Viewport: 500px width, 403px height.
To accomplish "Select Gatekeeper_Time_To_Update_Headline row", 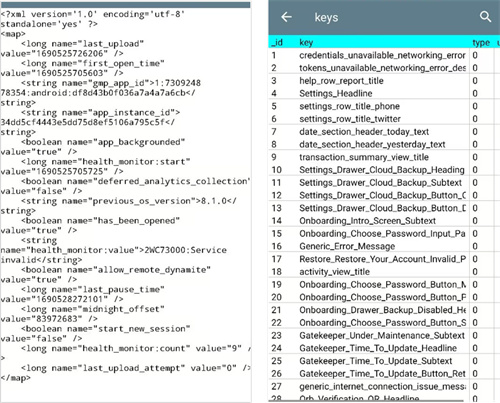I will (384, 348).
